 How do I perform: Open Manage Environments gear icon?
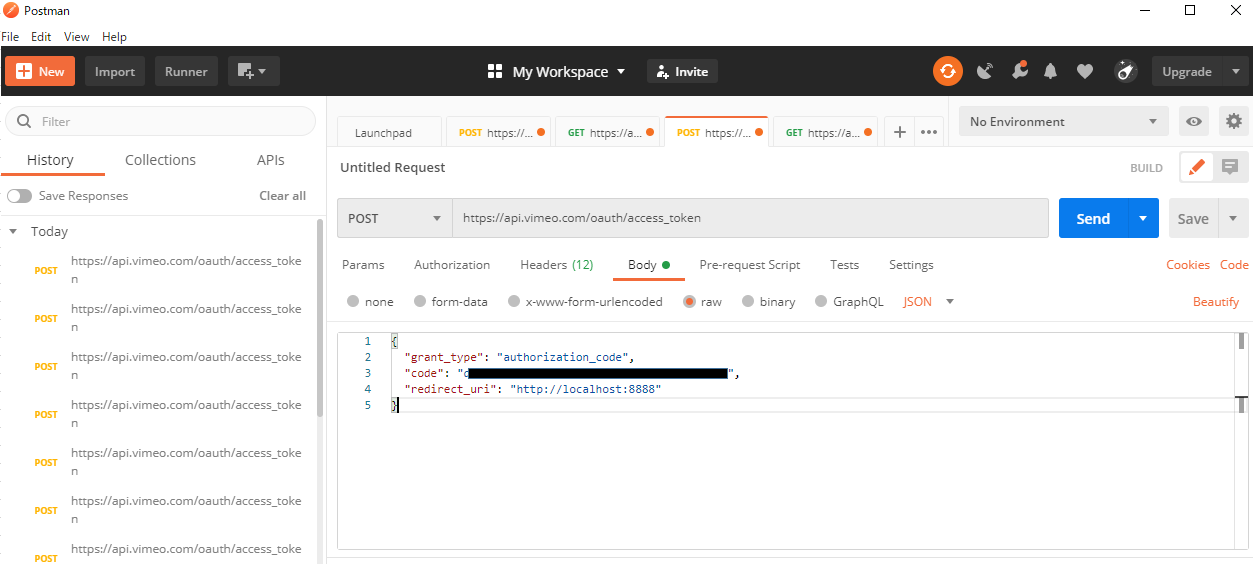point(1234,121)
